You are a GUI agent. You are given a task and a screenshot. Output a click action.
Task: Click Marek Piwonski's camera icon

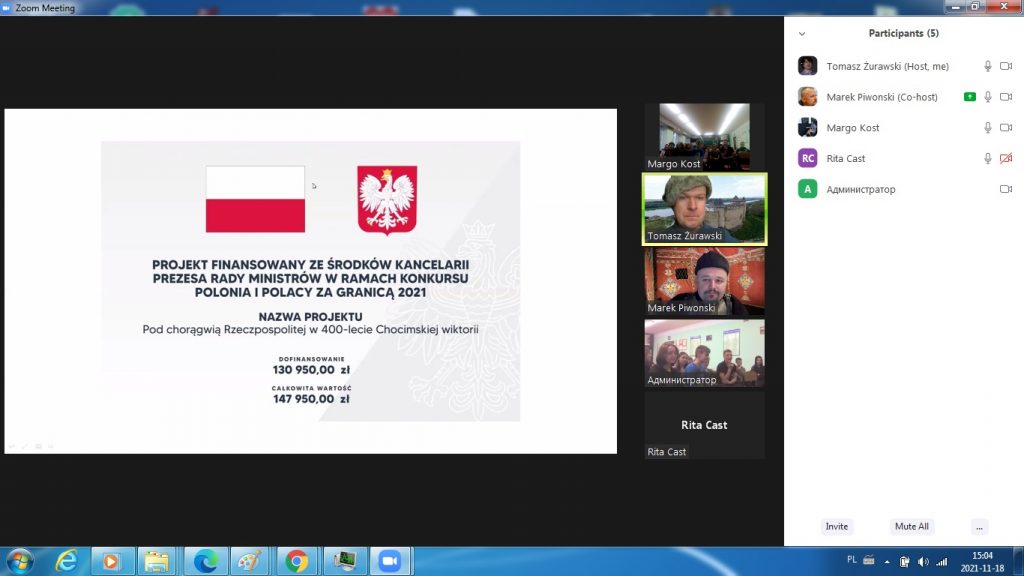pos(1006,97)
